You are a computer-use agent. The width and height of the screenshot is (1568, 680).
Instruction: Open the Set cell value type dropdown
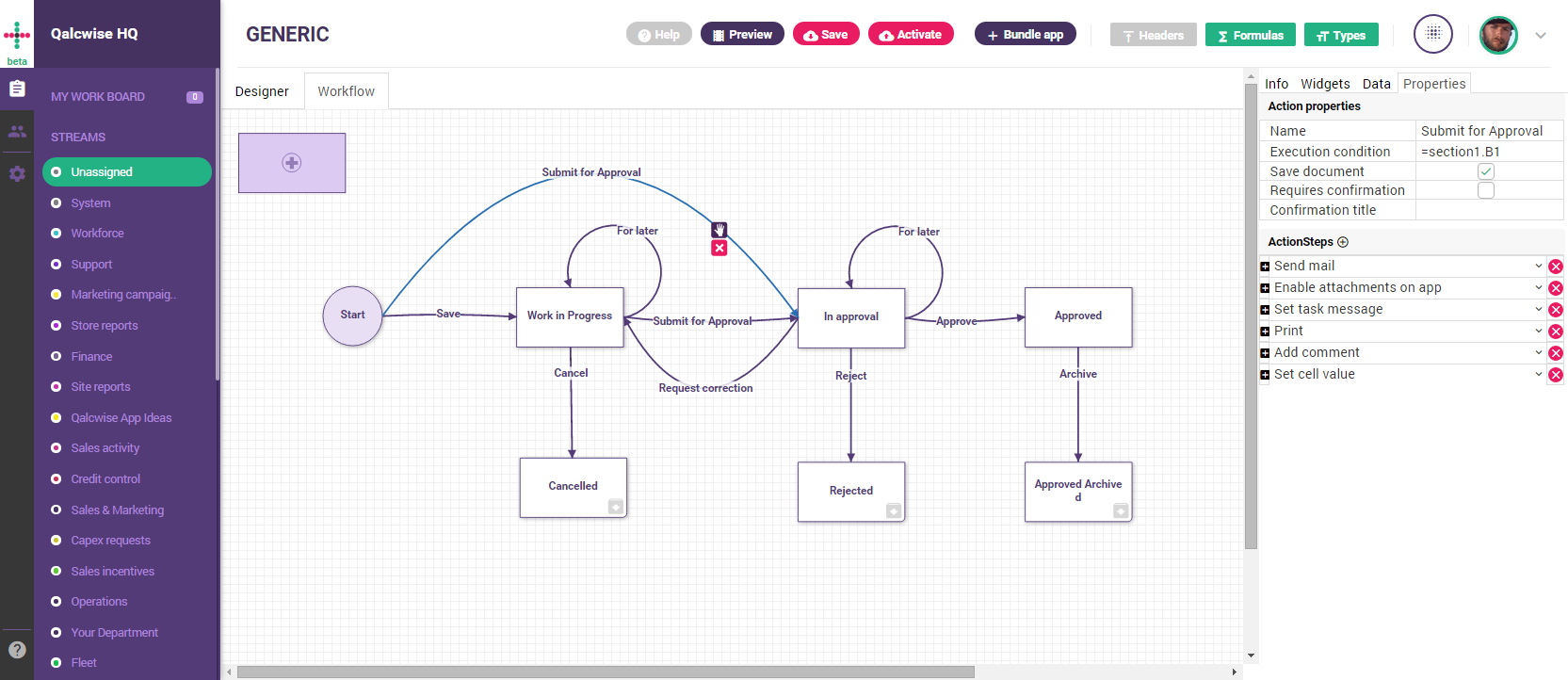tap(1539, 374)
